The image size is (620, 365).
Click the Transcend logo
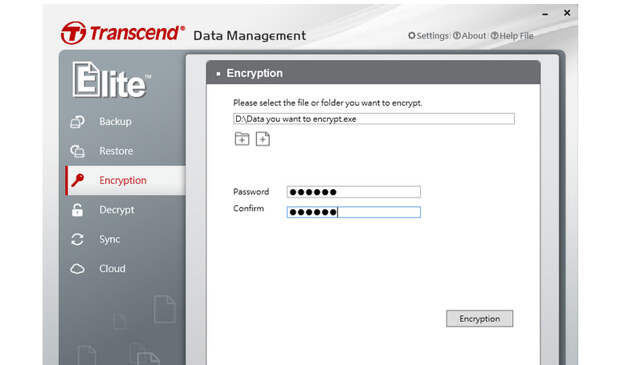(x=123, y=33)
